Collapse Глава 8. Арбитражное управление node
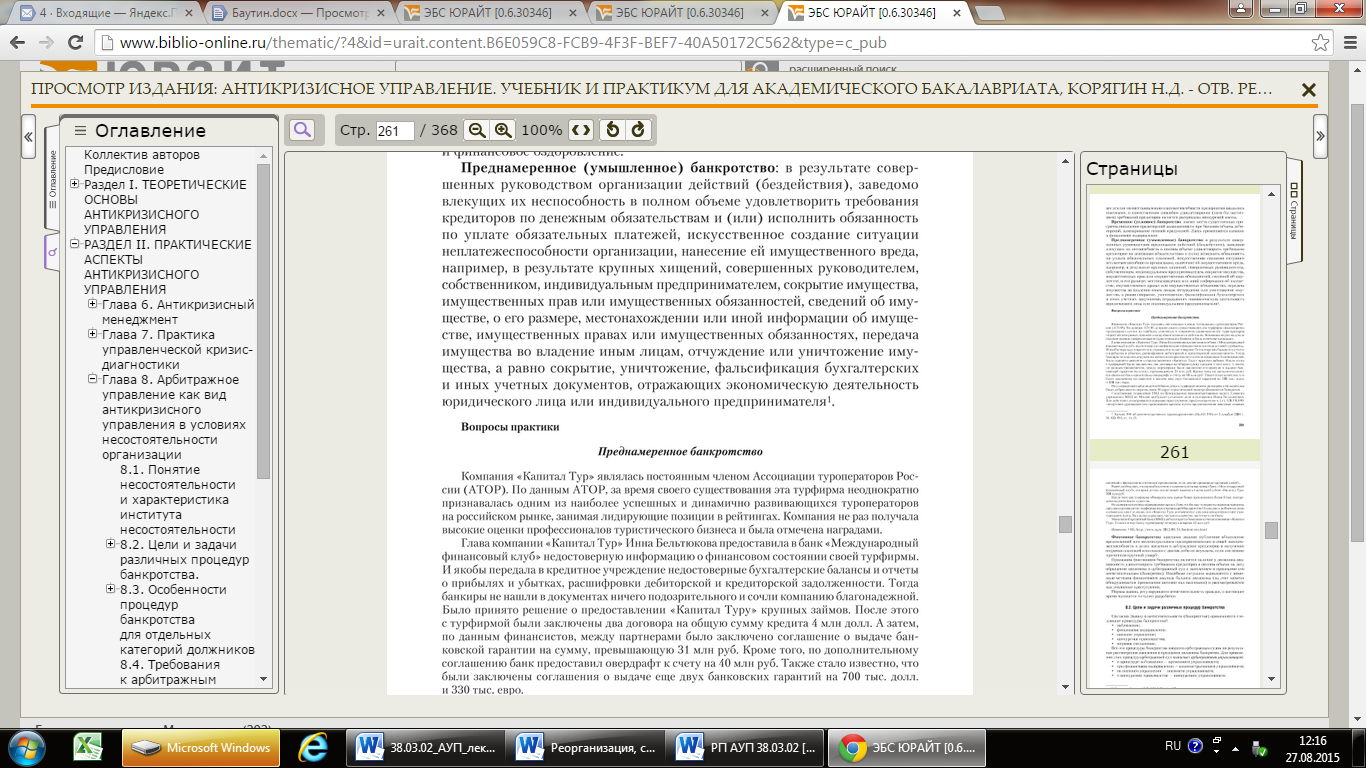The height and width of the screenshot is (768, 1366). pos(93,380)
